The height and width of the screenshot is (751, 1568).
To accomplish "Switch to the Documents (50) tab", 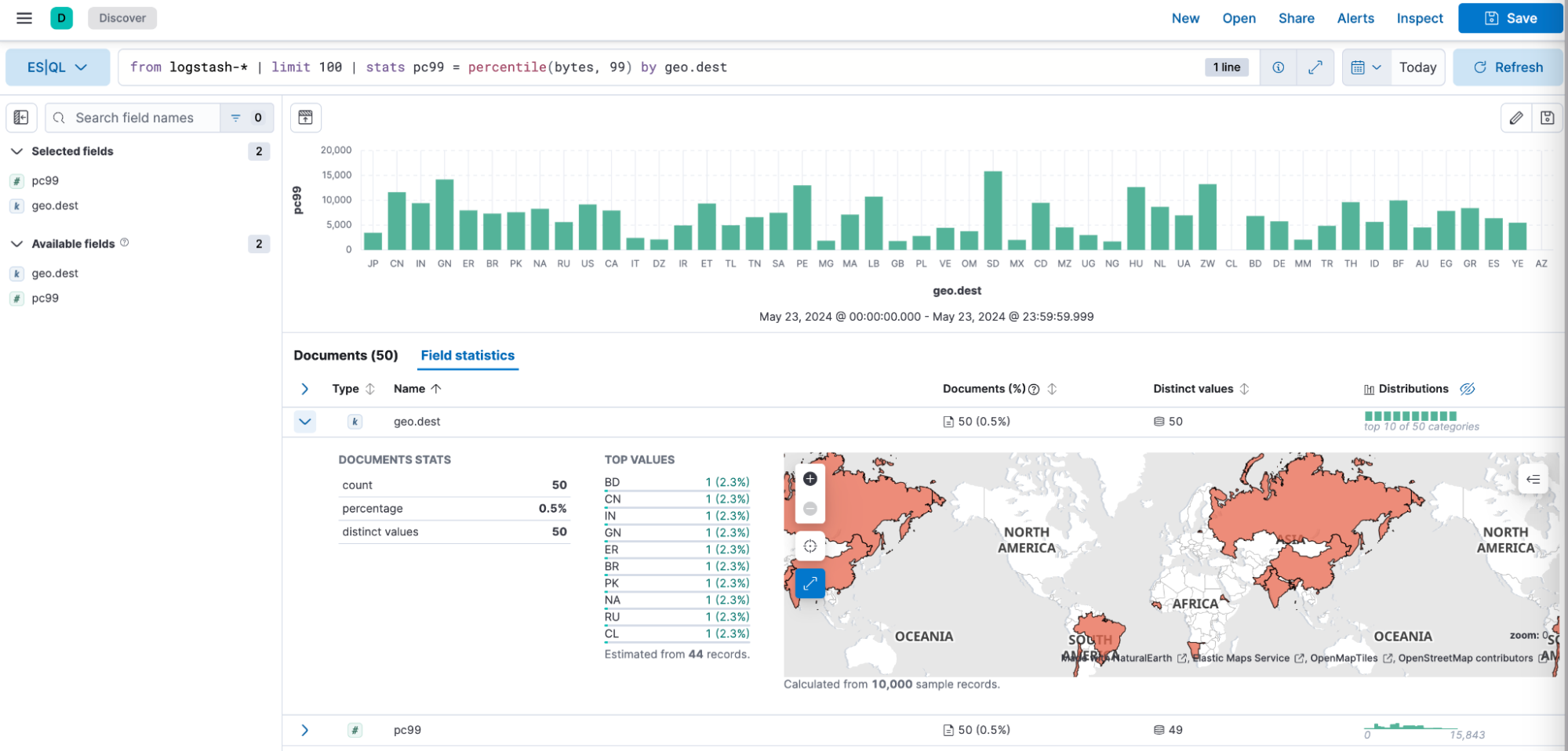I will click(x=346, y=356).
